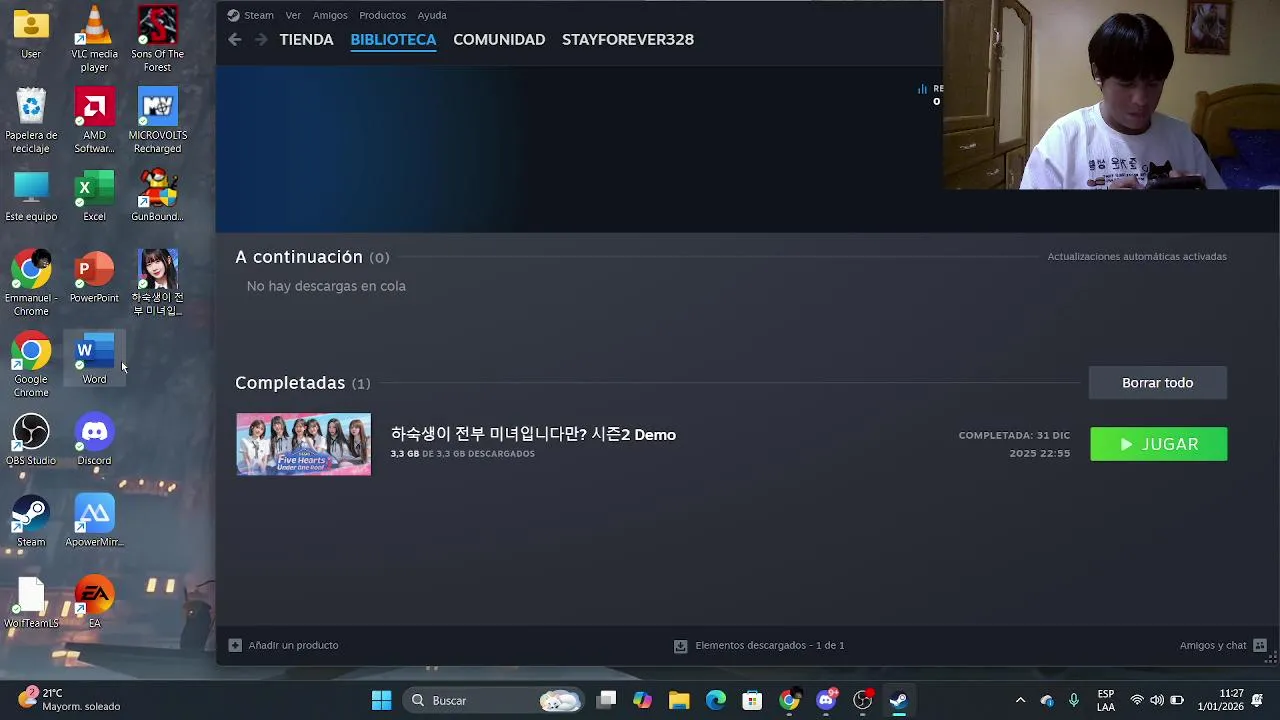The height and width of the screenshot is (720, 1280).
Task: Open File Explorer from the taskbar
Action: tap(679, 700)
